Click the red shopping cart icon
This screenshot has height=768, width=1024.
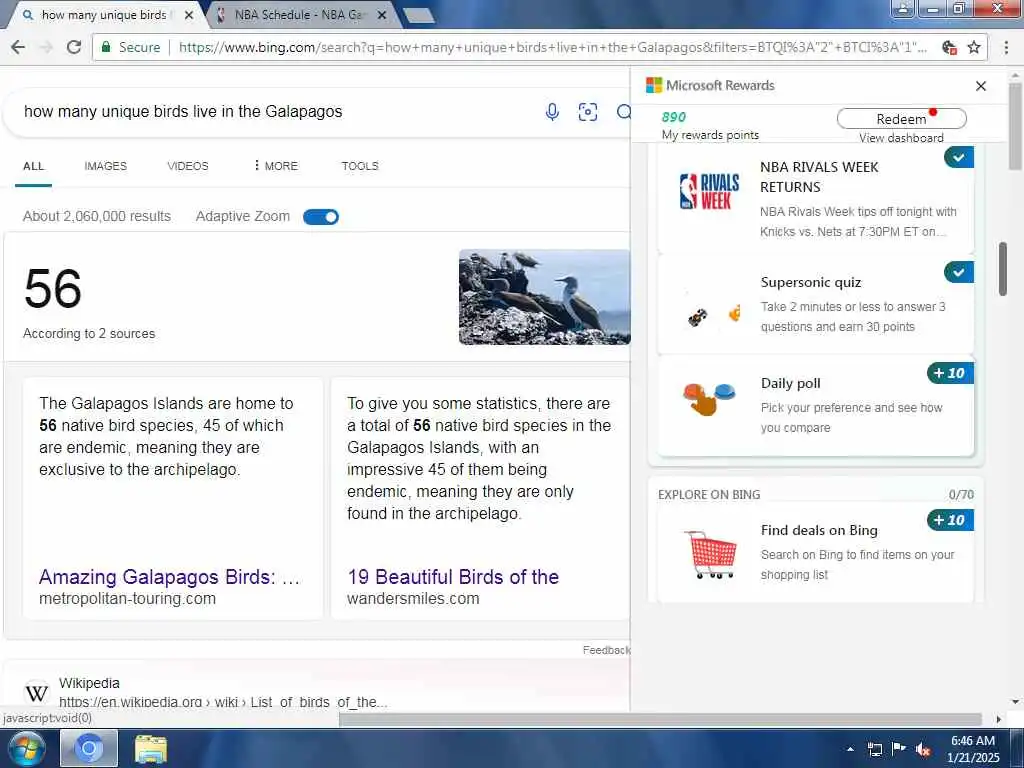[x=711, y=554]
